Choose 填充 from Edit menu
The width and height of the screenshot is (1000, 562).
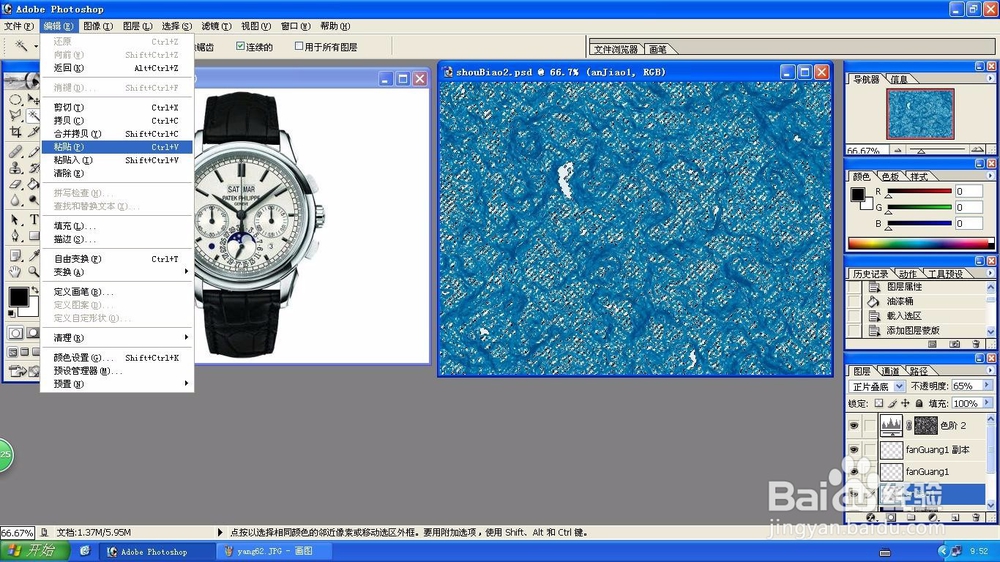117,226
